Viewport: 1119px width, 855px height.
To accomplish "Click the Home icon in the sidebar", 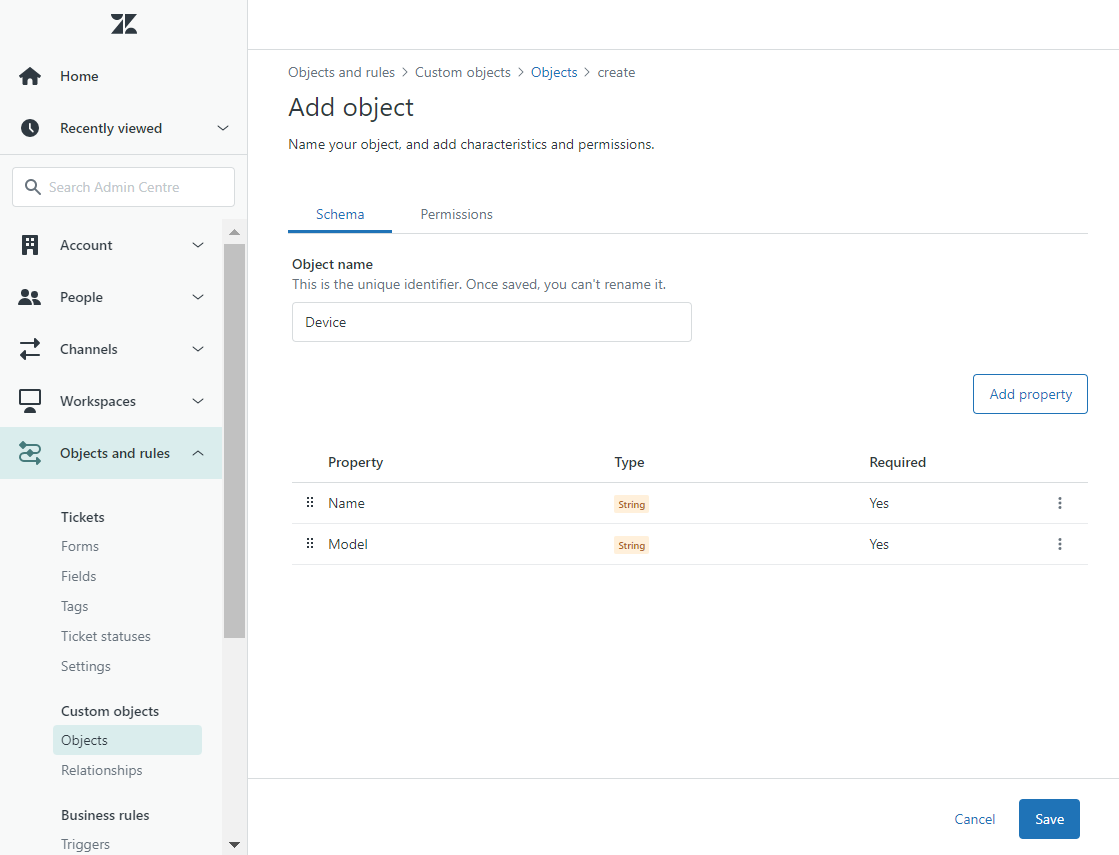I will [29, 75].
